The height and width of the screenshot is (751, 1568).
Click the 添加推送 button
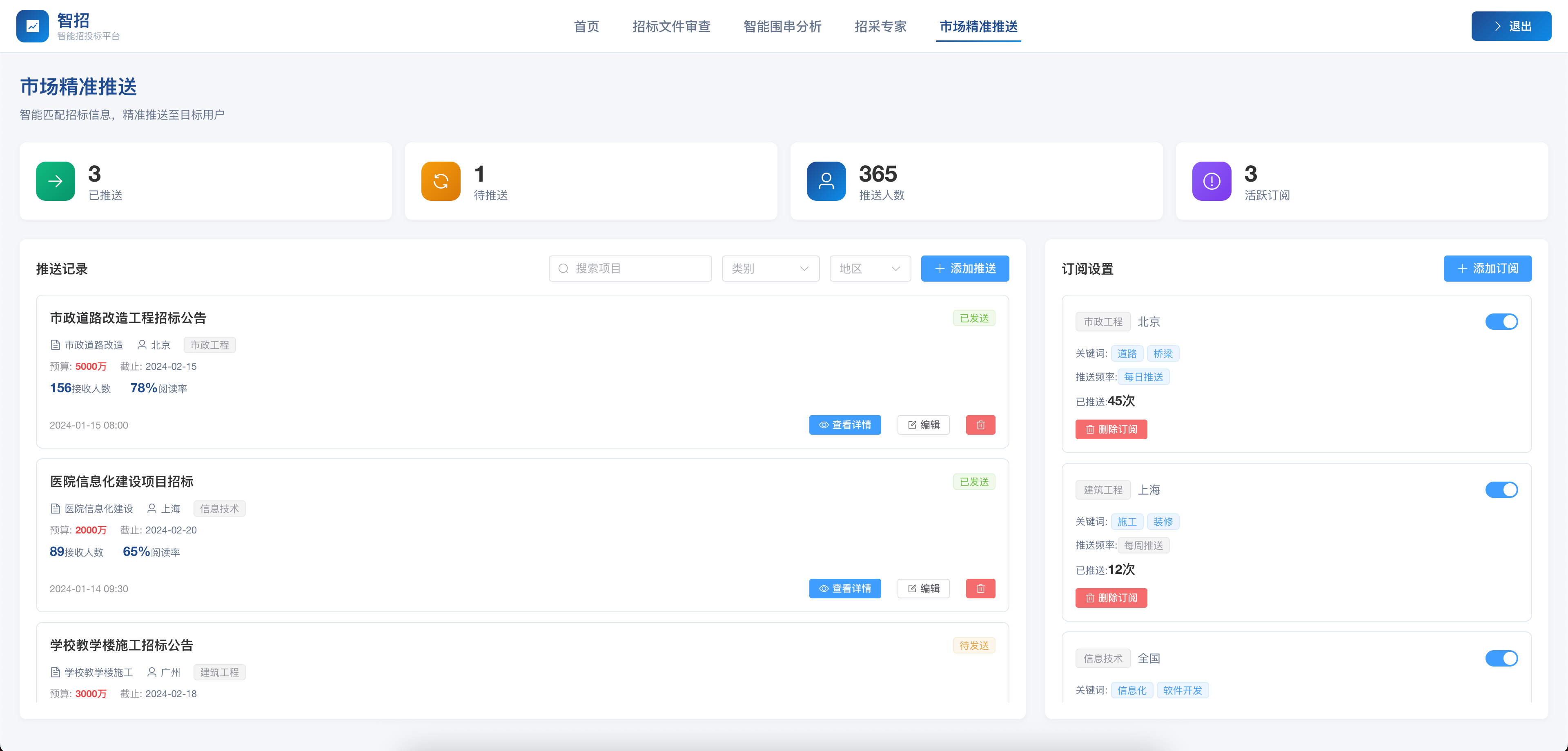(965, 269)
